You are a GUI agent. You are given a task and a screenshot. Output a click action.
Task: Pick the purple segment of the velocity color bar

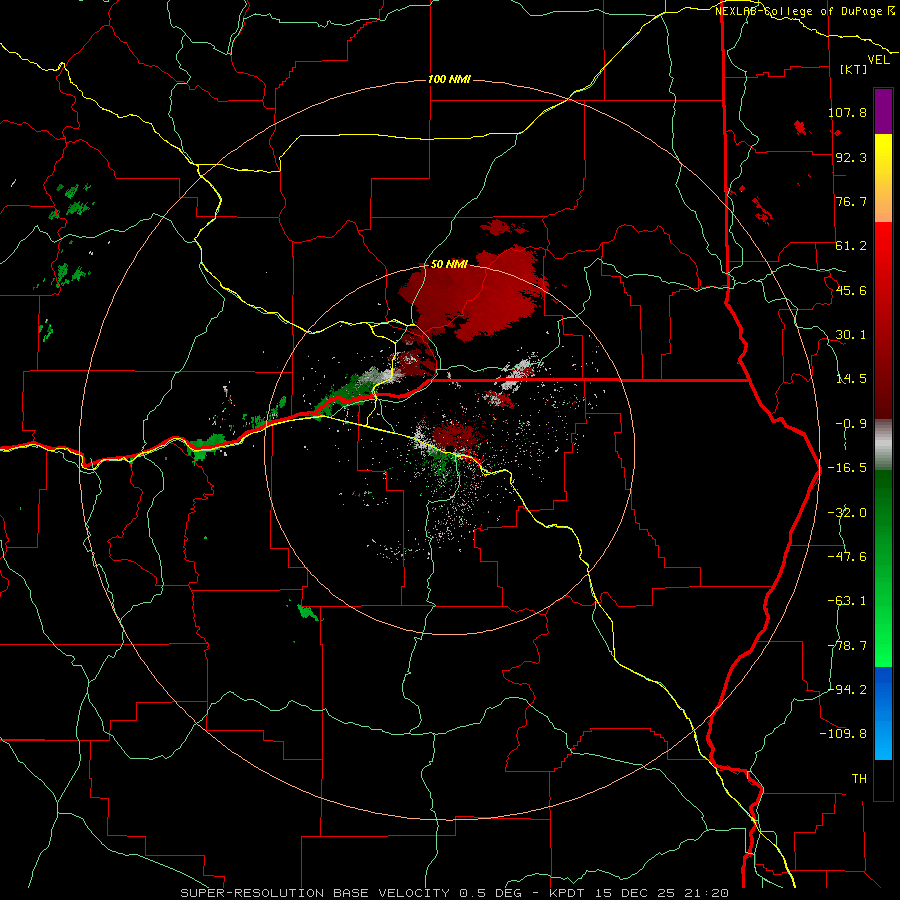coord(883,111)
